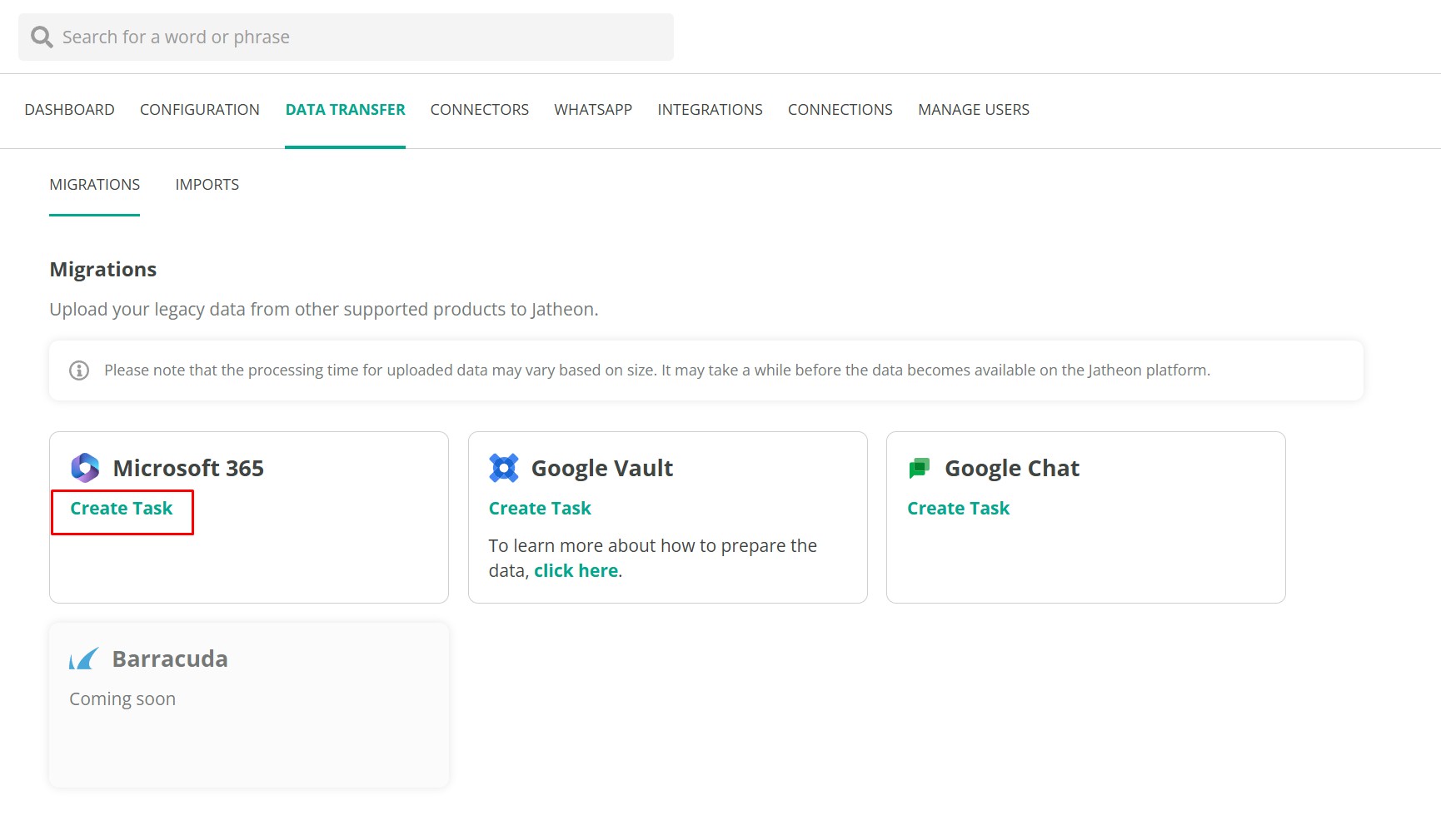
Task: Create a task for Google Vault
Action: (x=540, y=509)
